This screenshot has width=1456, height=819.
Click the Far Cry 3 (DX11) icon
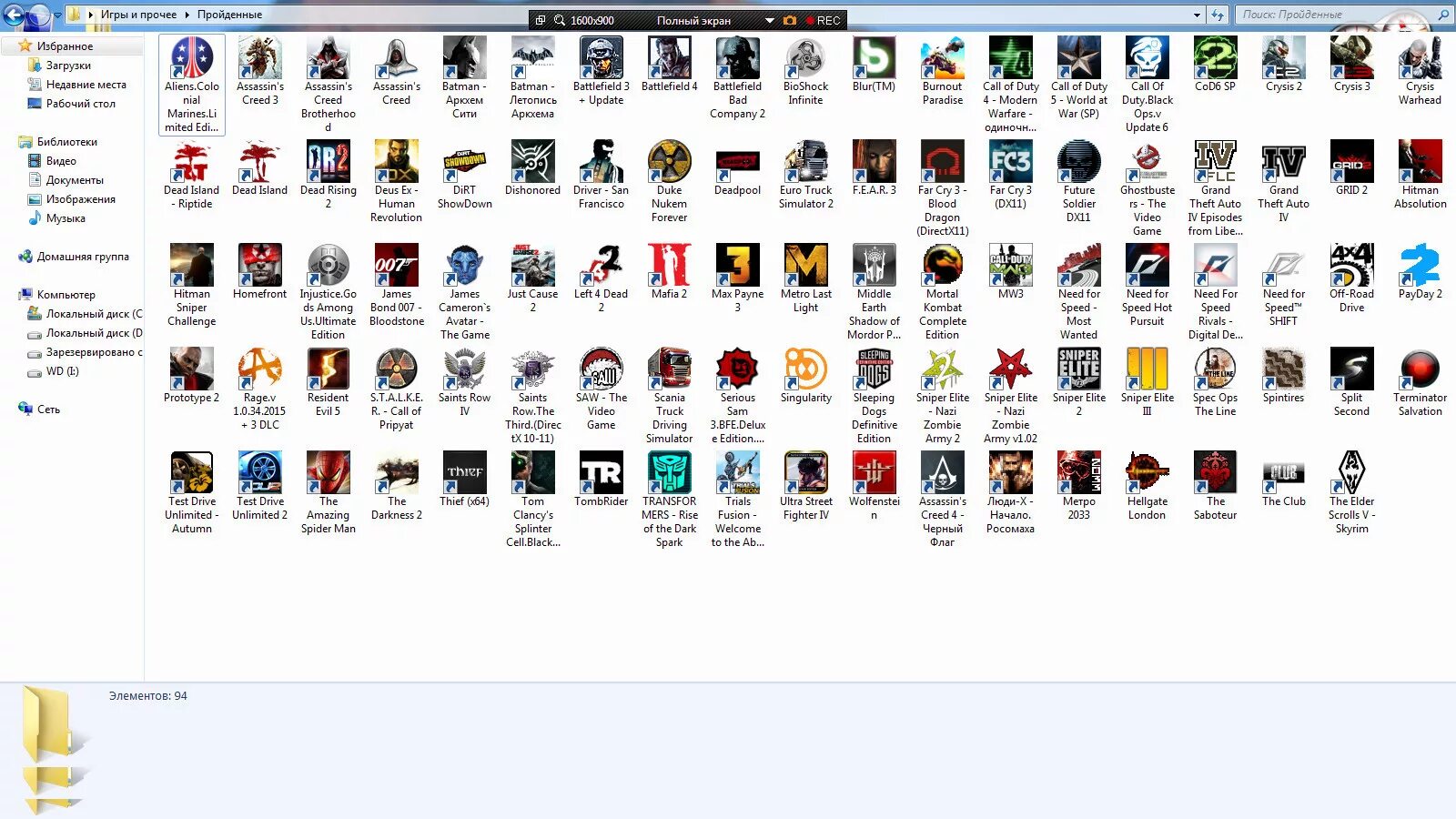1010,162
